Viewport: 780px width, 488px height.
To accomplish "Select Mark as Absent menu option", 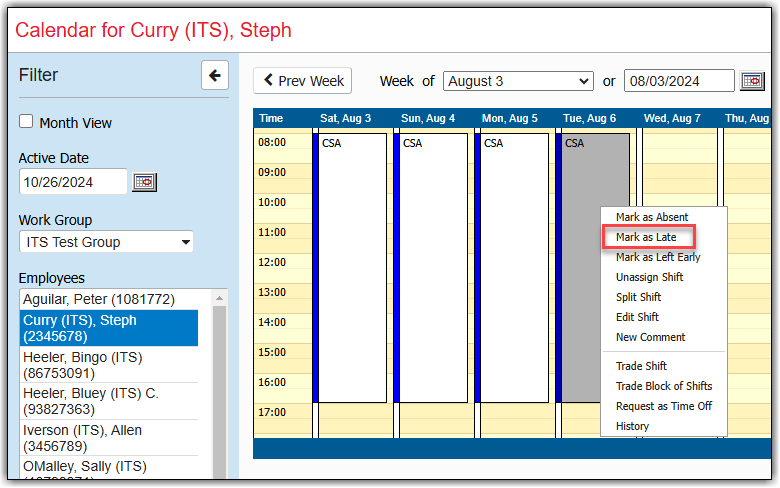I will pos(652,217).
